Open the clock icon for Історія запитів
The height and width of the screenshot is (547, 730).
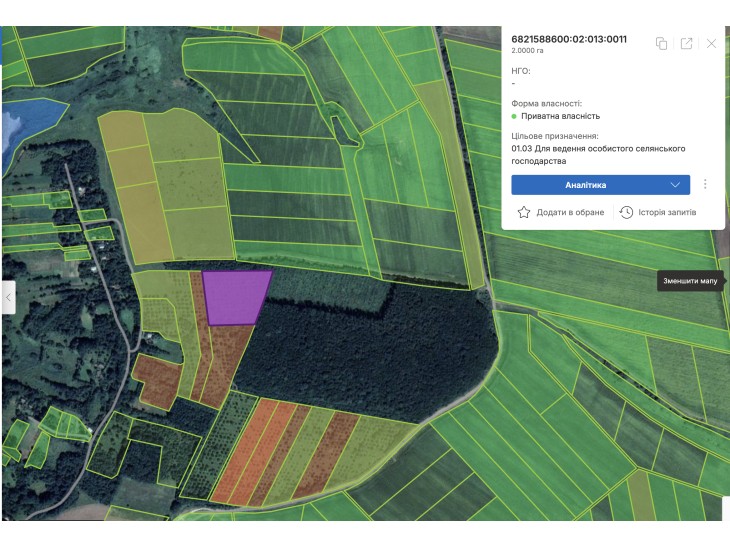626,212
